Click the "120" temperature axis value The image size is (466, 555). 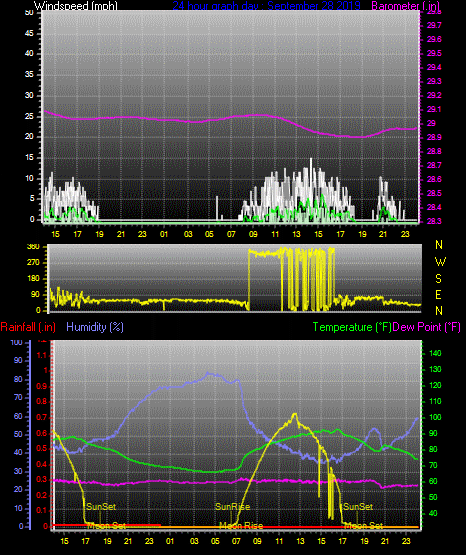pos(435,385)
